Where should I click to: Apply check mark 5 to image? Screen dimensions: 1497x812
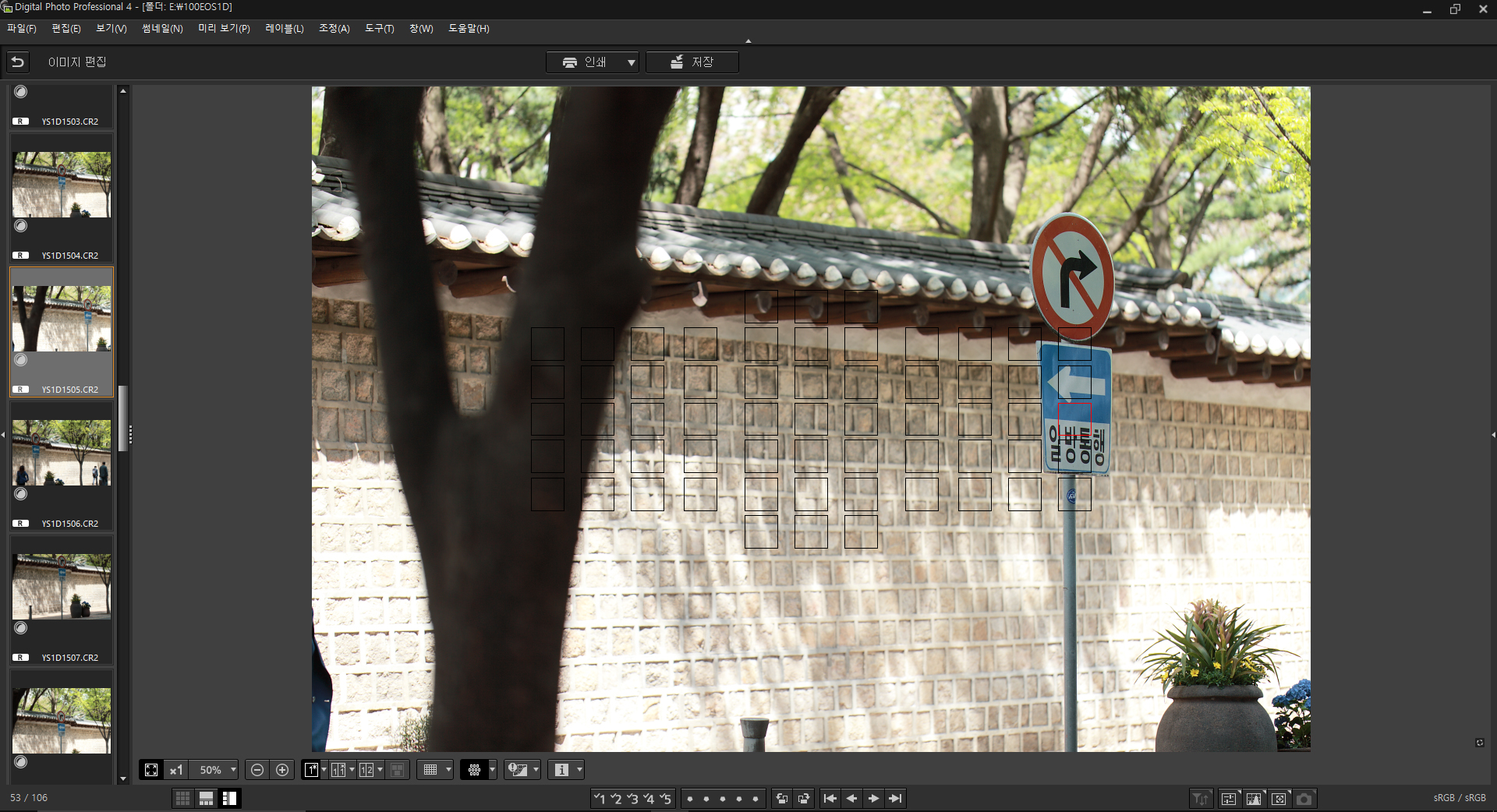point(665,798)
